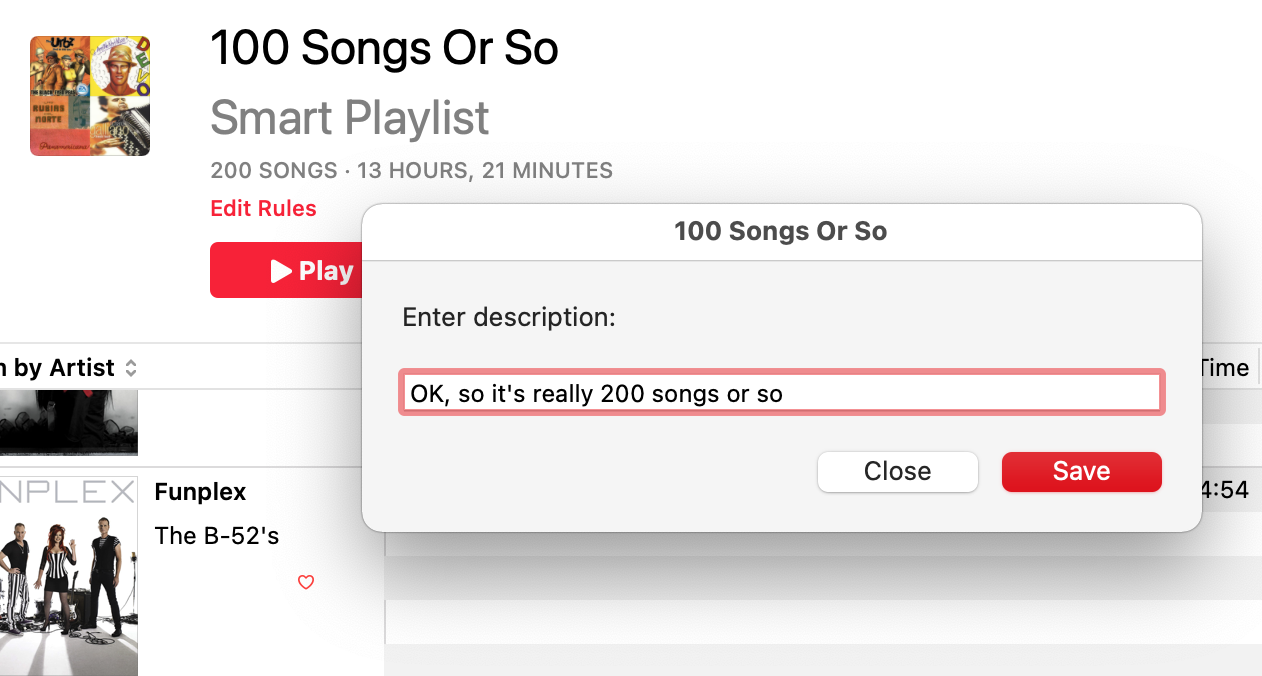Click the "Enter description:" label
The height and width of the screenshot is (676, 1262).
pos(509,318)
